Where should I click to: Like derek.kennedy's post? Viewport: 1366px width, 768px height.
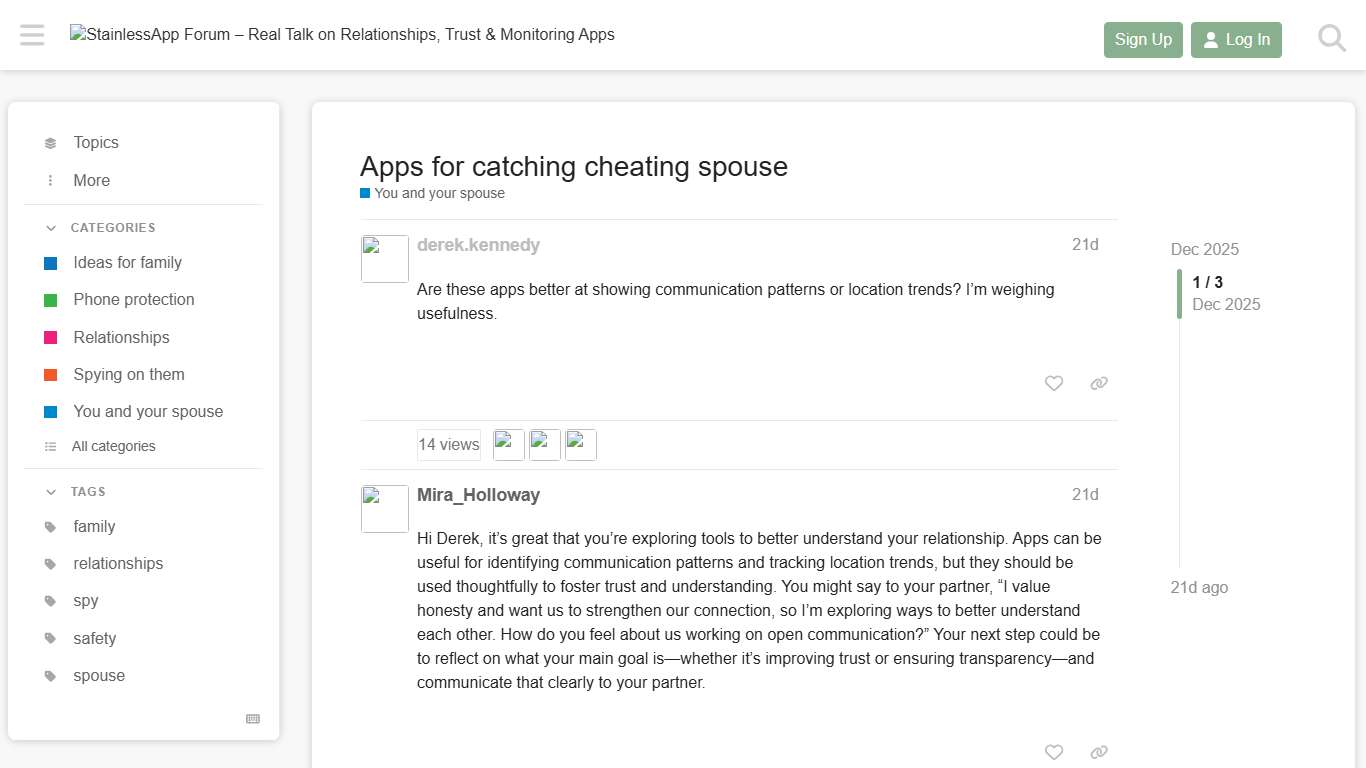tap(1053, 383)
